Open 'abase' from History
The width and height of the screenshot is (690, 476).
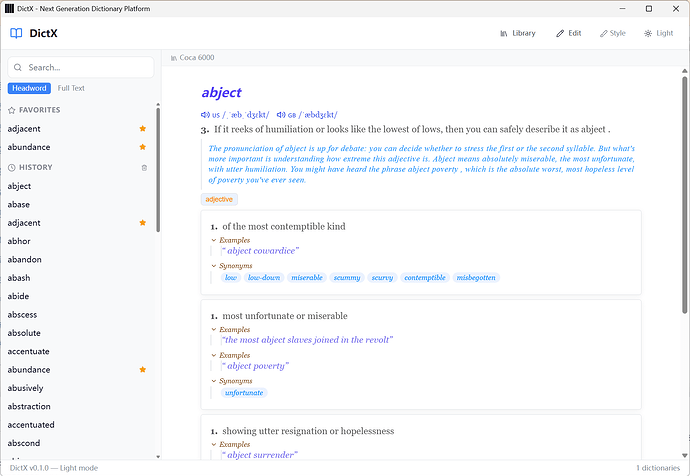[x=18, y=205]
